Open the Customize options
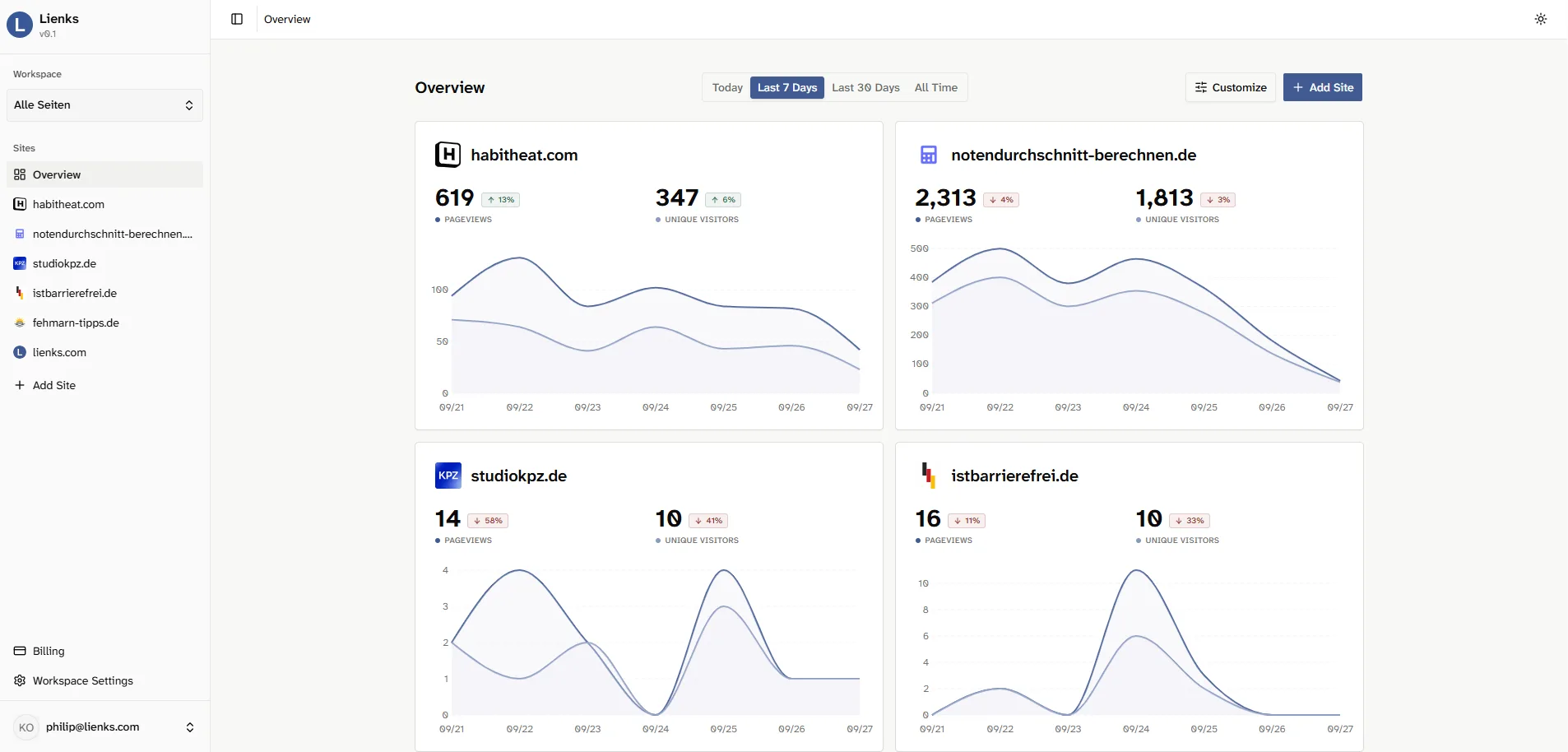This screenshot has width=1568, height=752. pos(1231,87)
